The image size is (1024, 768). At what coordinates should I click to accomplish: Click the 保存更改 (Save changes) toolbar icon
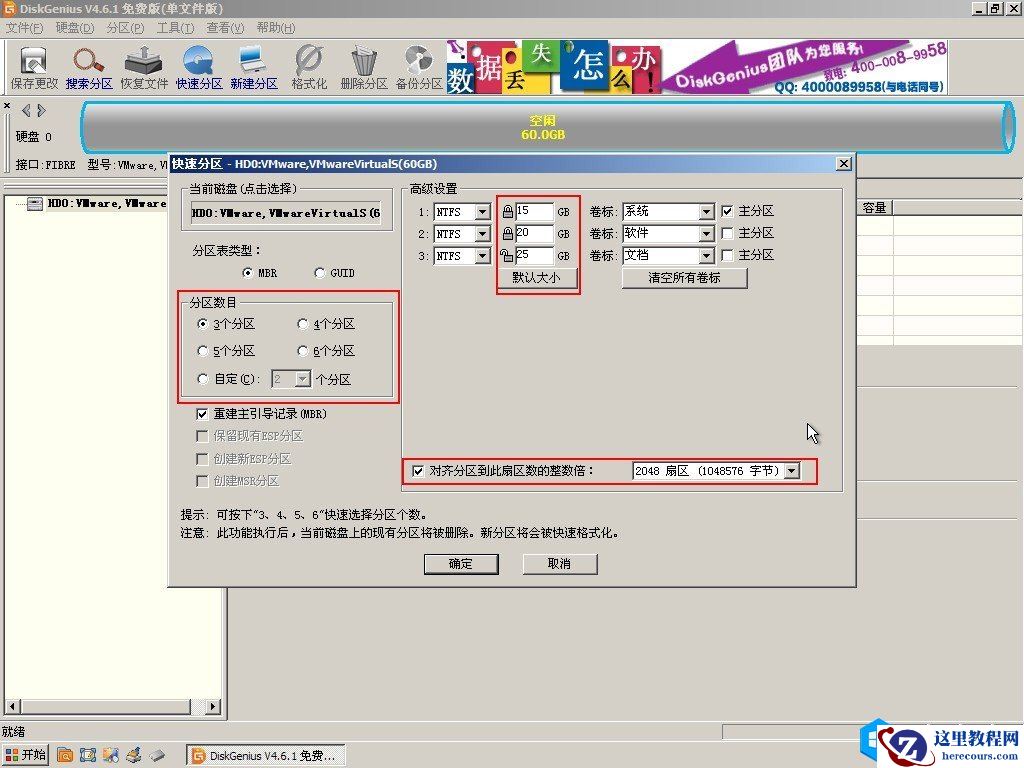point(34,68)
